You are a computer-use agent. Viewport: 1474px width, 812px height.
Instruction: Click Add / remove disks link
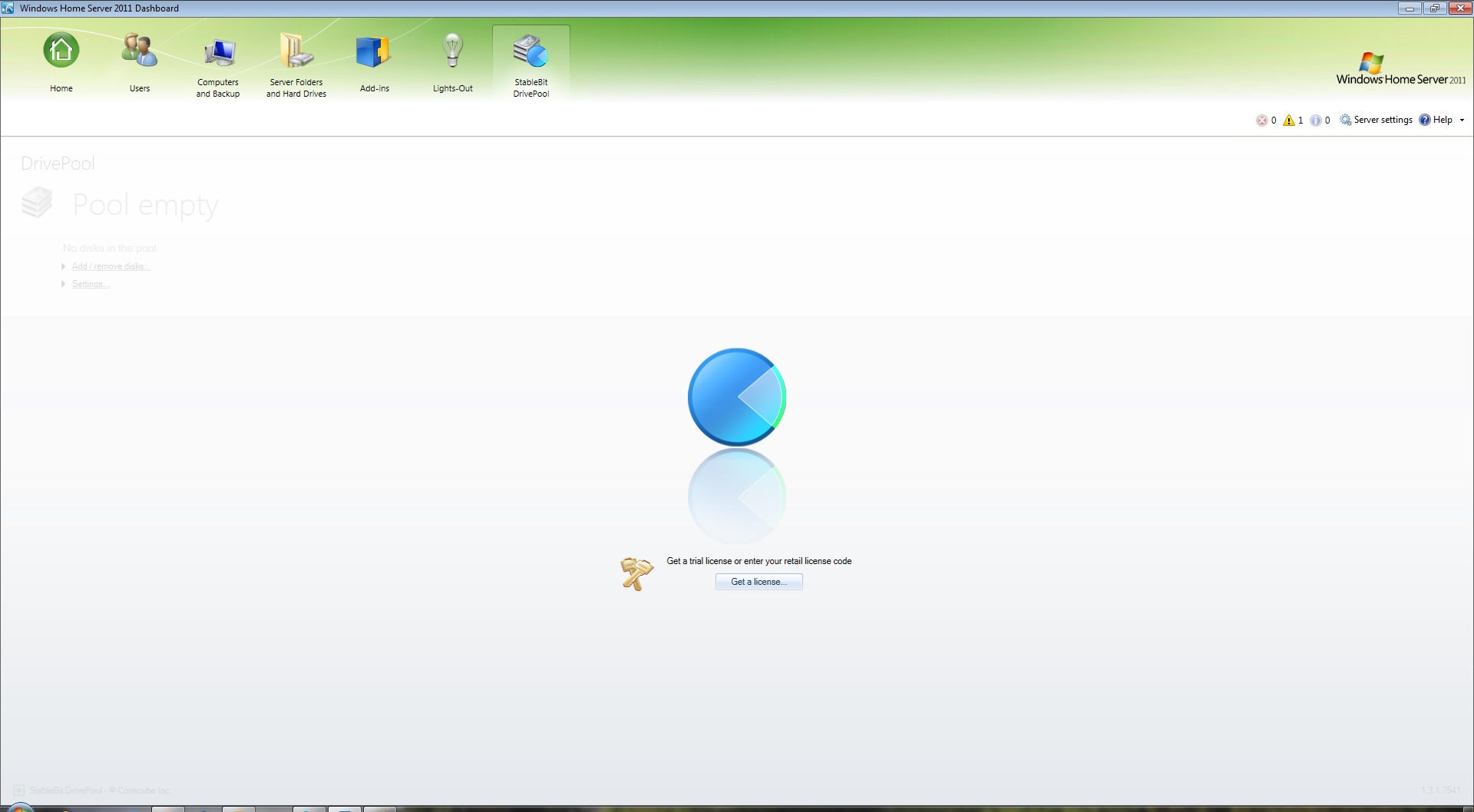[x=111, y=266]
